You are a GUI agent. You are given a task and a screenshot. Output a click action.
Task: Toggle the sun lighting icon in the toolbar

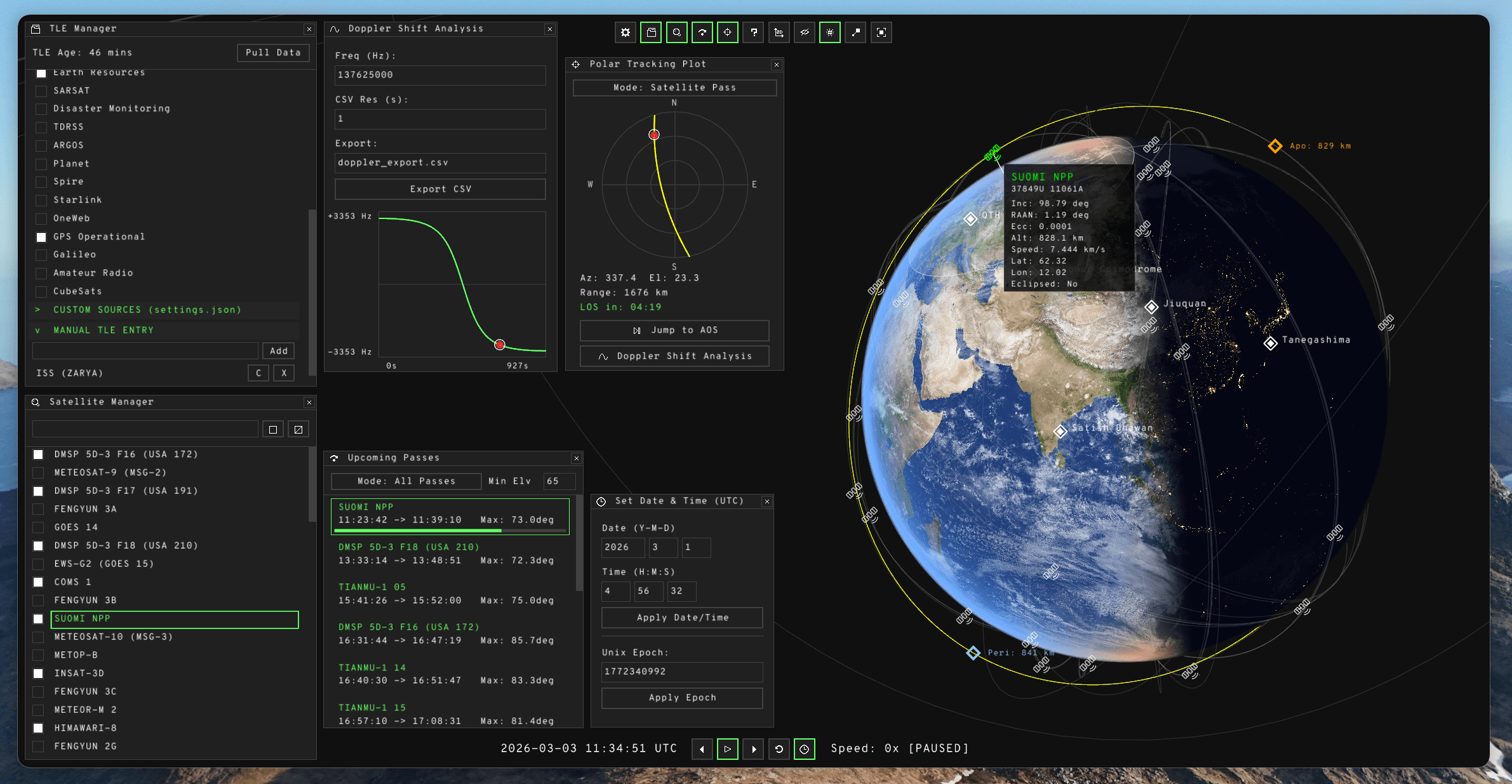click(830, 32)
